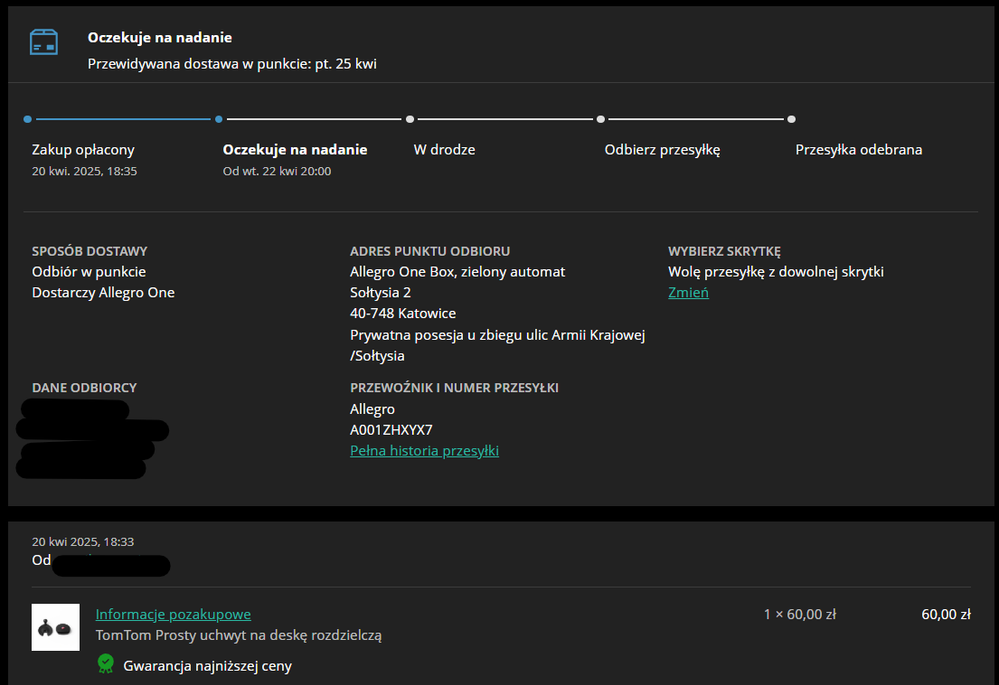Open 'Pełna historia przesyłki' link
The image size is (999, 685).
tap(424, 451)
